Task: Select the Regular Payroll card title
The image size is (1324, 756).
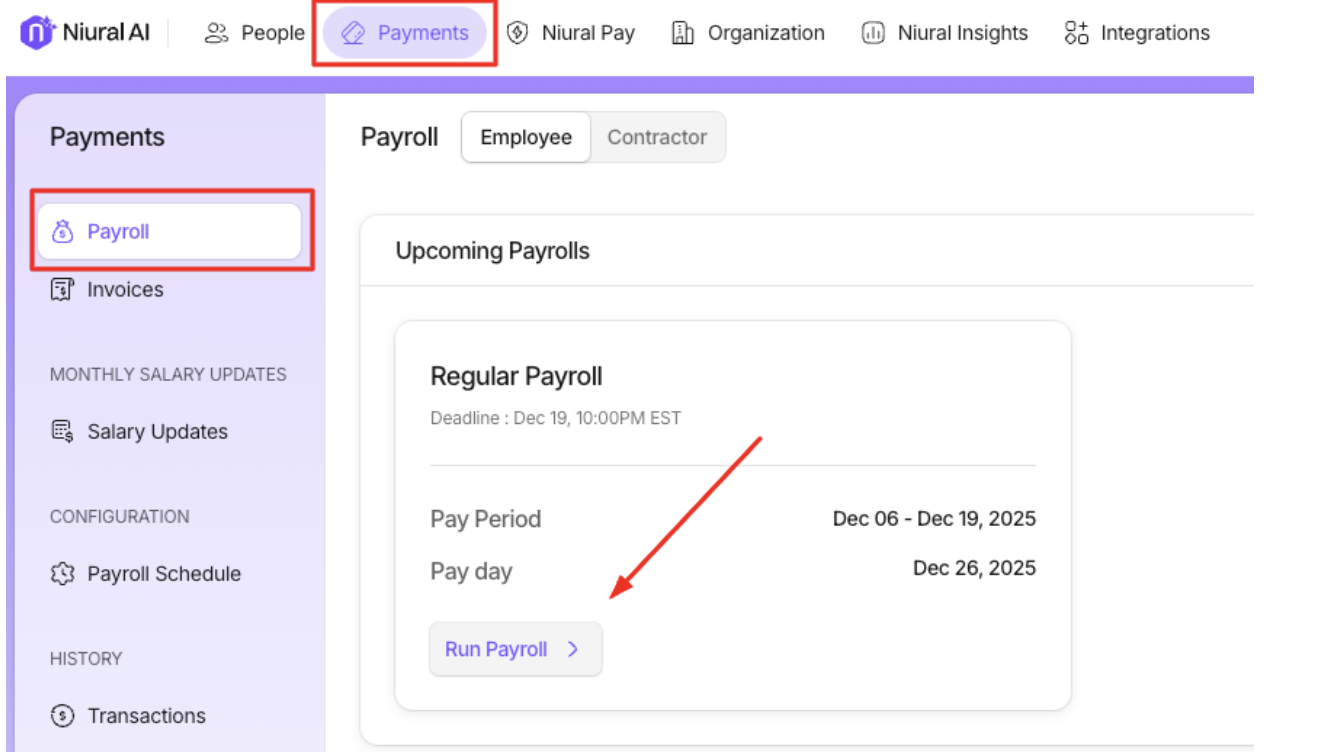Action: 516,377
